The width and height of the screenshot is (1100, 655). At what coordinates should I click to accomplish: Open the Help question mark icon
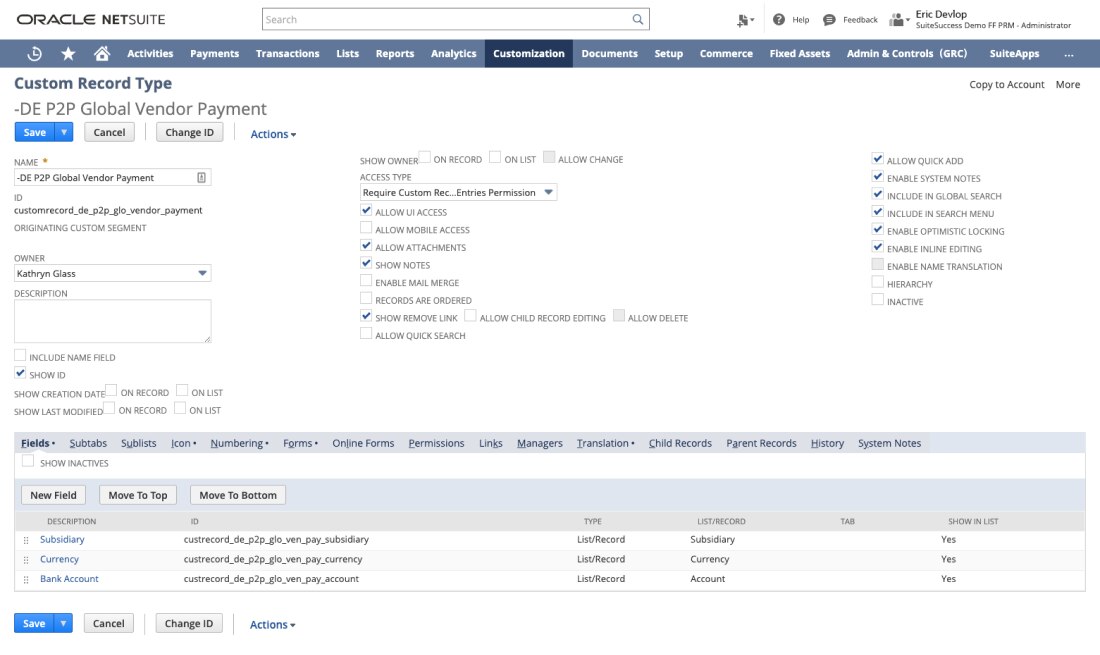(779, 19)
